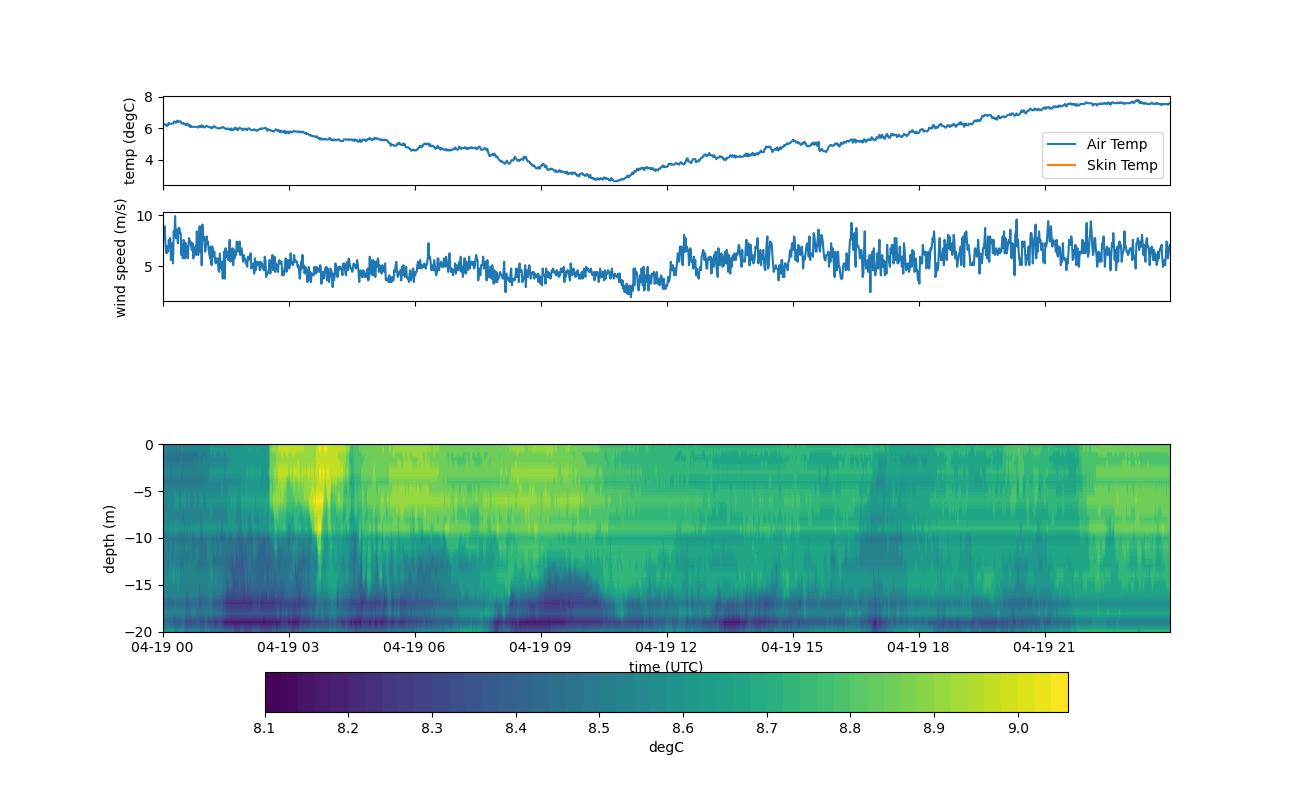The image size is (1300, 800).
Task: Click the time (UTC) axis label
Action: click(666, 667)
